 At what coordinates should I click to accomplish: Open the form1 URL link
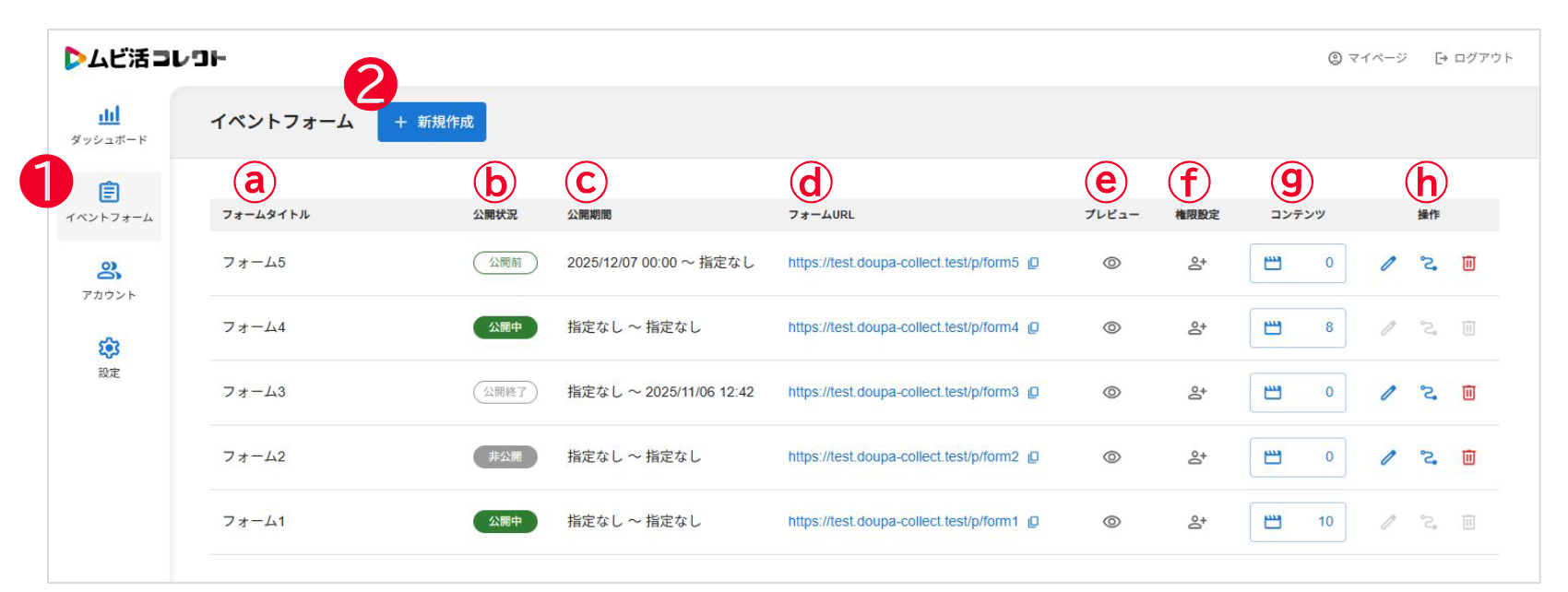[x=903, y=521]
